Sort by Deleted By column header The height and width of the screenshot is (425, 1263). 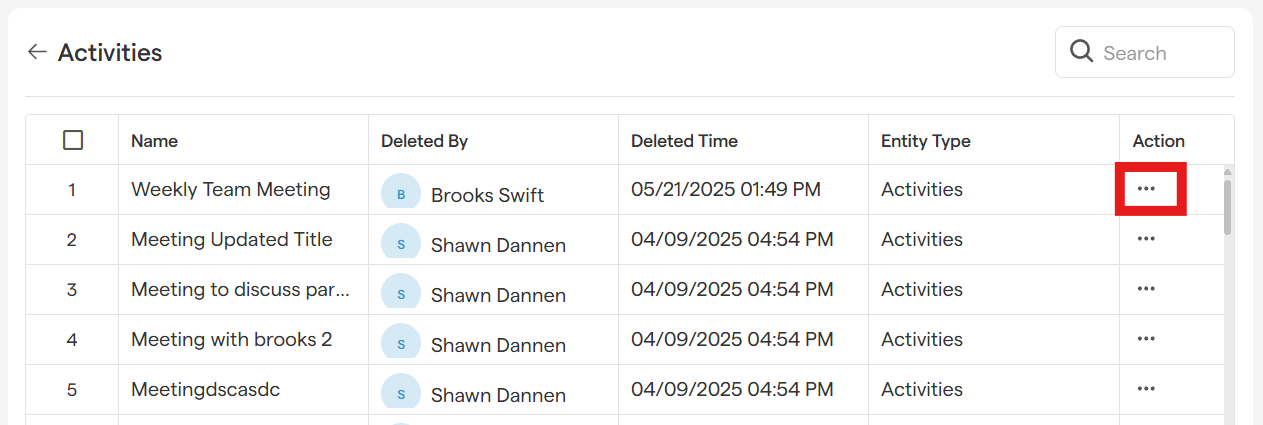(424, 141)
